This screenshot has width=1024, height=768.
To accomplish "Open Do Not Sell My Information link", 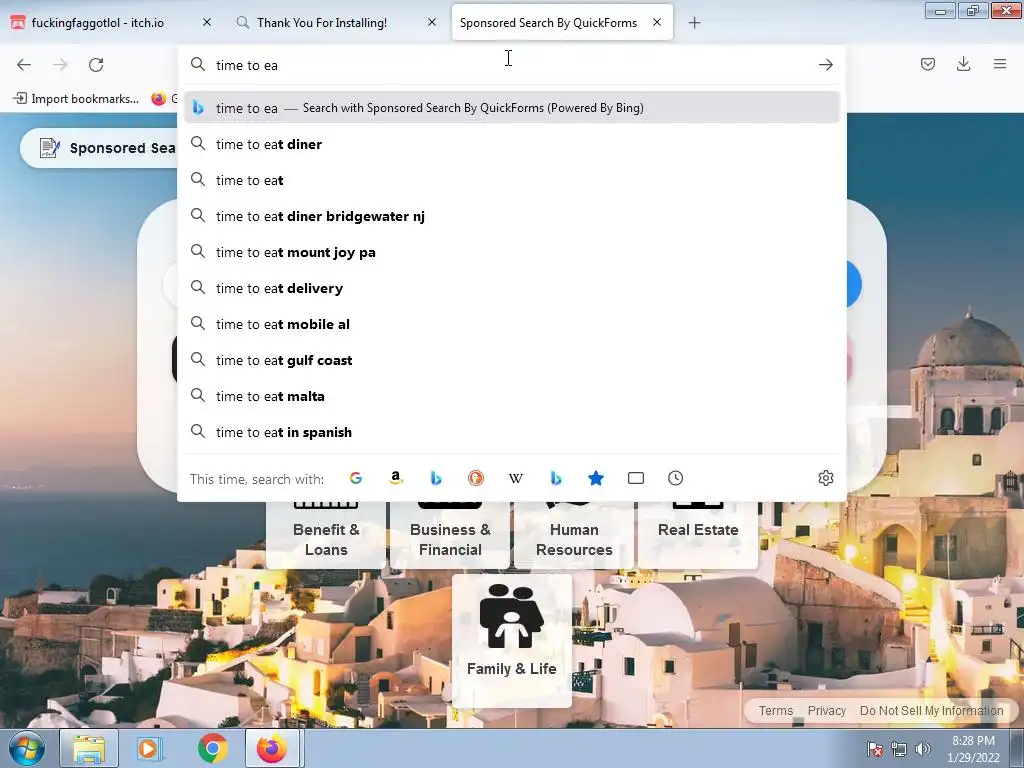I will [x=931, y=711].
